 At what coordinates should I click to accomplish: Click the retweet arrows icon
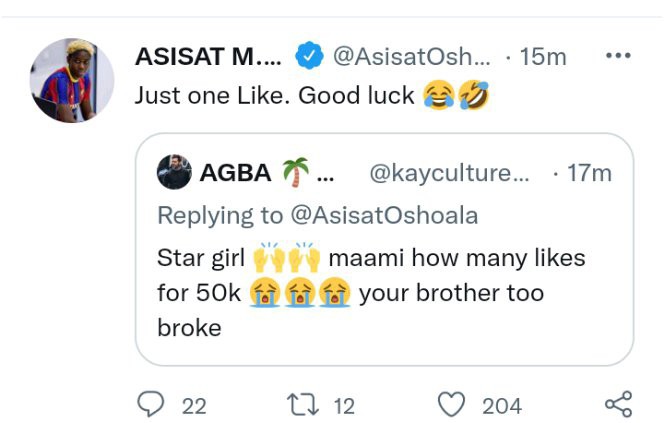pos(303,404)
